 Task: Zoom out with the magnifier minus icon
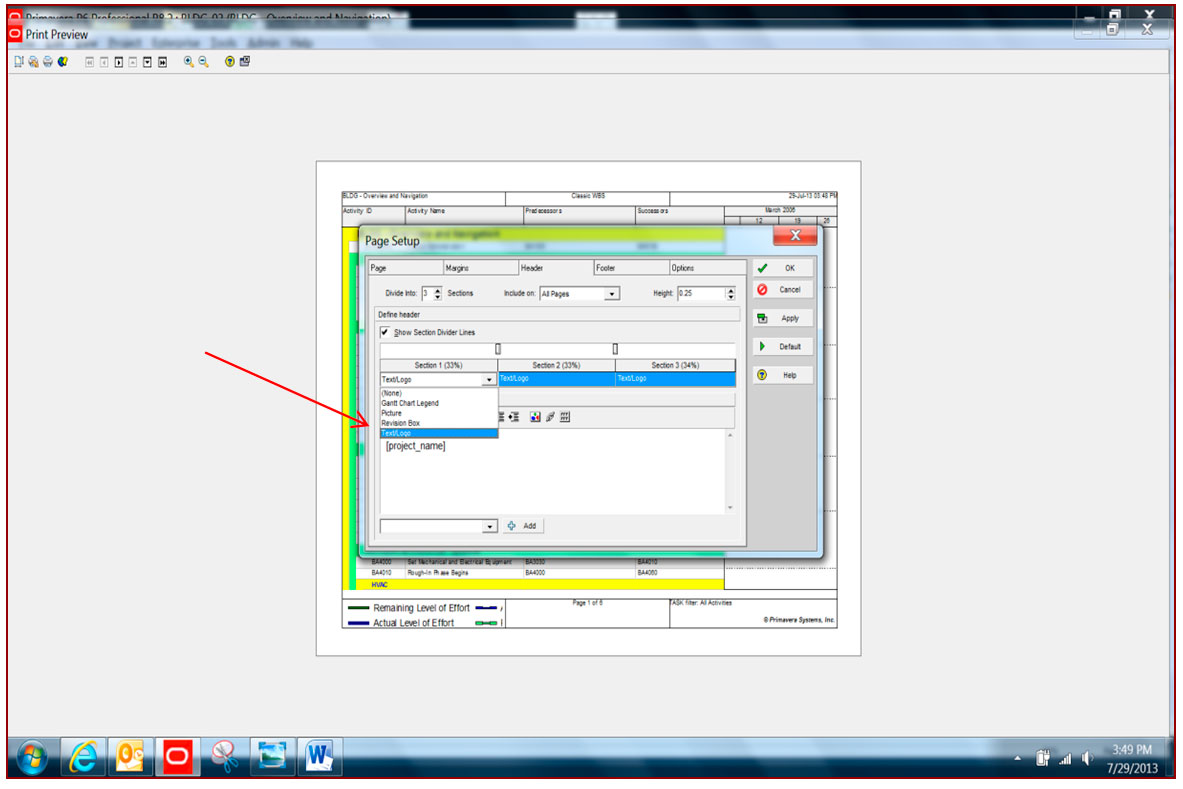coord(203,62)
